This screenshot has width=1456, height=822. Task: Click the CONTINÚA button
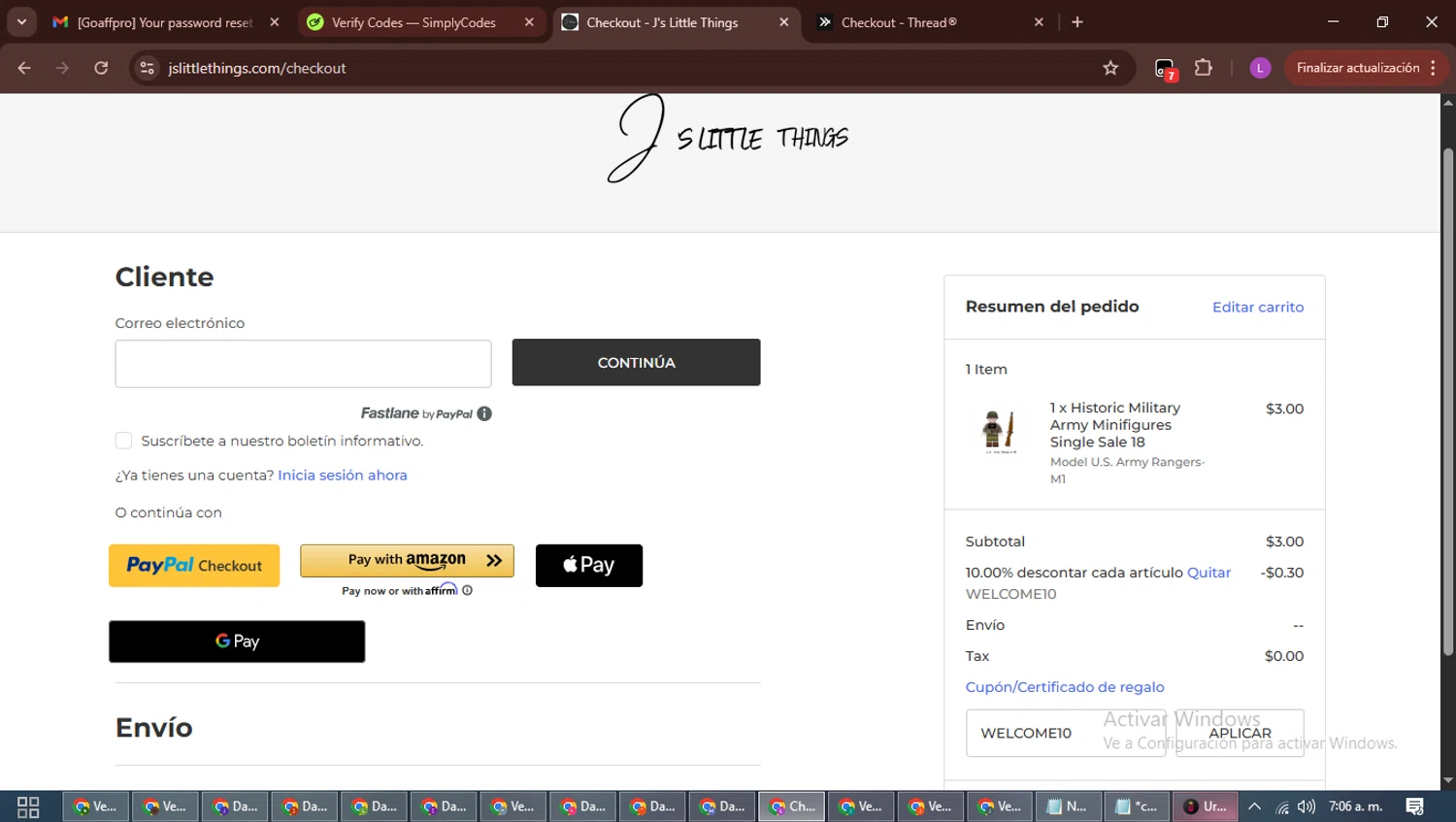636,362
